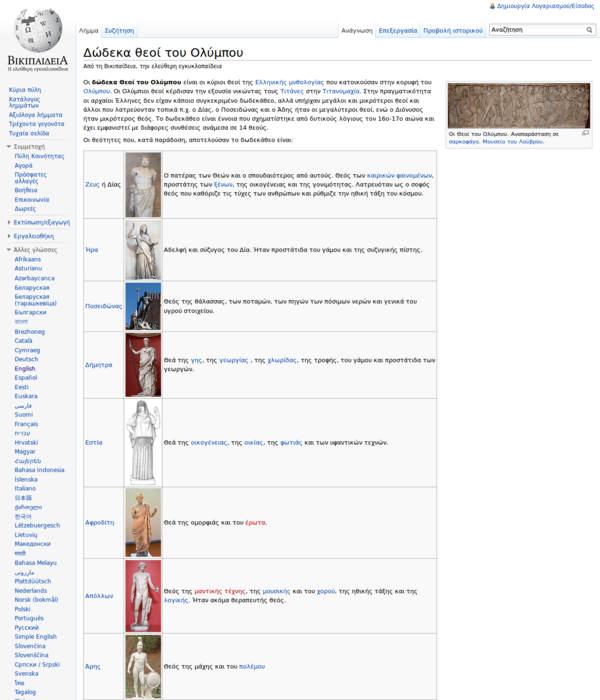This screenshot has width=600, height=700.
Task: Expand the Εκτύπωση/εξαγωγή sidebar section
Action: pos(8,222)
